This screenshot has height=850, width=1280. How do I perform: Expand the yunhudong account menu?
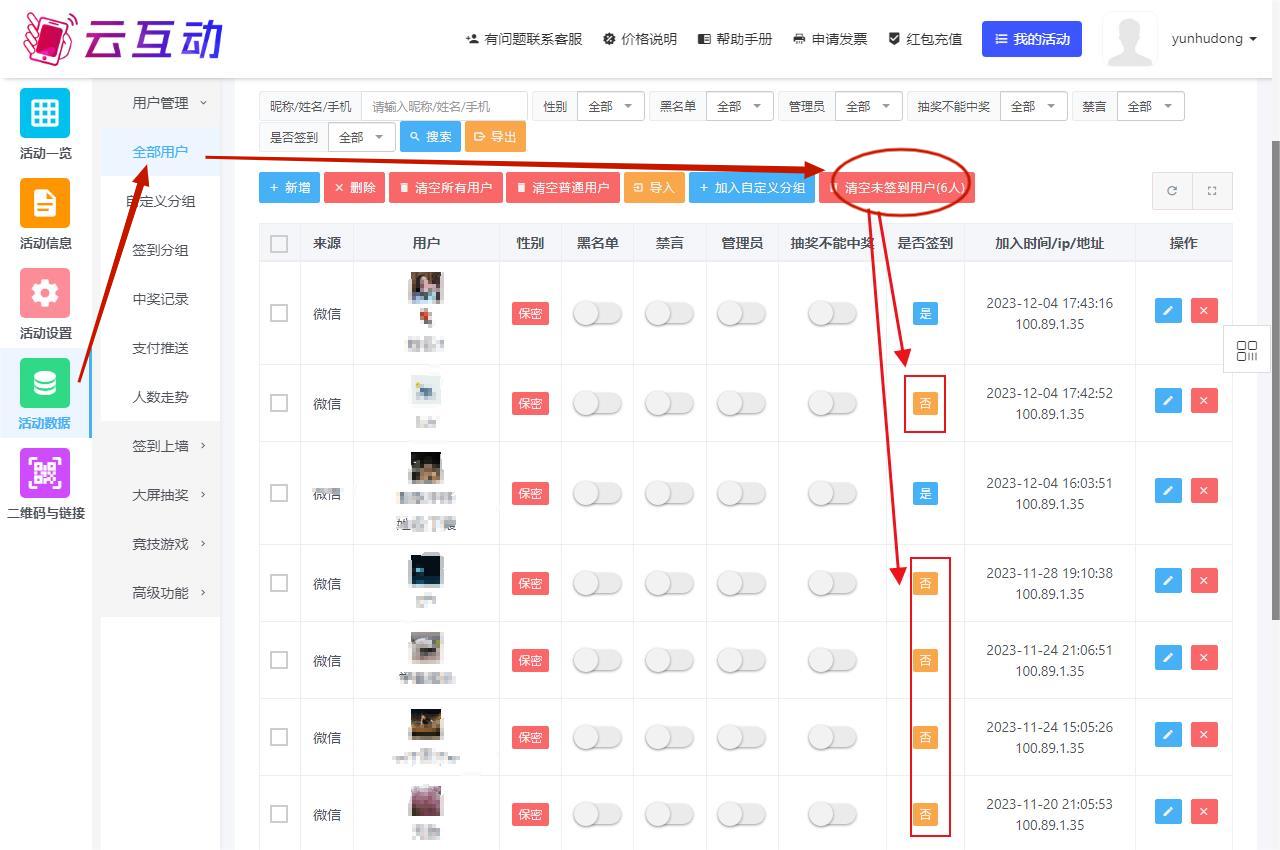1213,39
